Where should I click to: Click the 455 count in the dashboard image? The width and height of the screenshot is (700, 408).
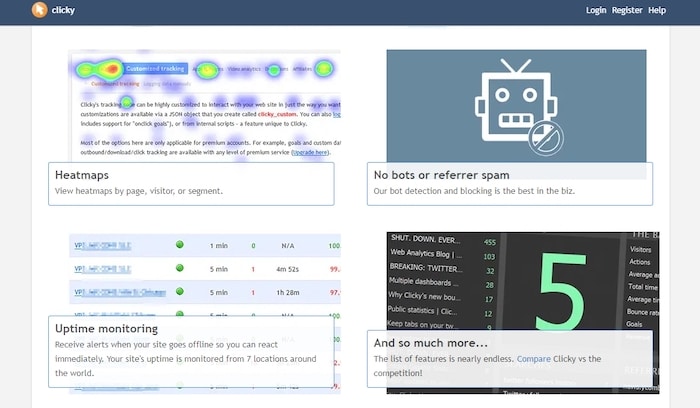pos(490,242)
